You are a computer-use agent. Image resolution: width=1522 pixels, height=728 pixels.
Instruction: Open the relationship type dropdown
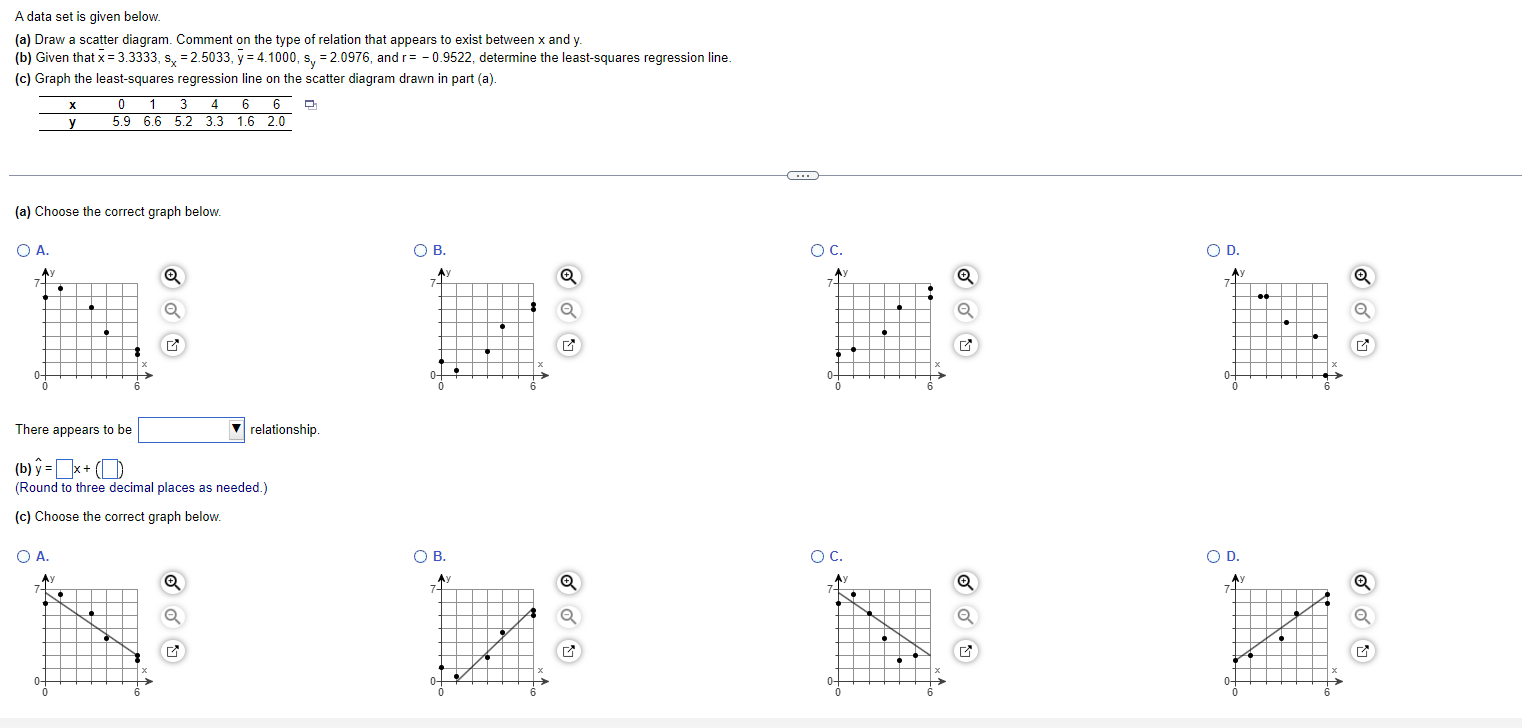coord(235,429)
